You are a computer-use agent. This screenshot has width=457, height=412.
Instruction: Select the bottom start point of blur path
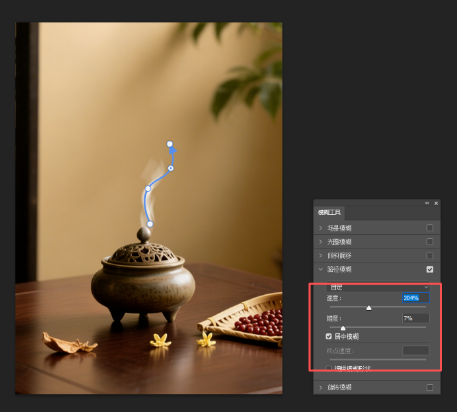pyautogui.click(x=150, y=224)
